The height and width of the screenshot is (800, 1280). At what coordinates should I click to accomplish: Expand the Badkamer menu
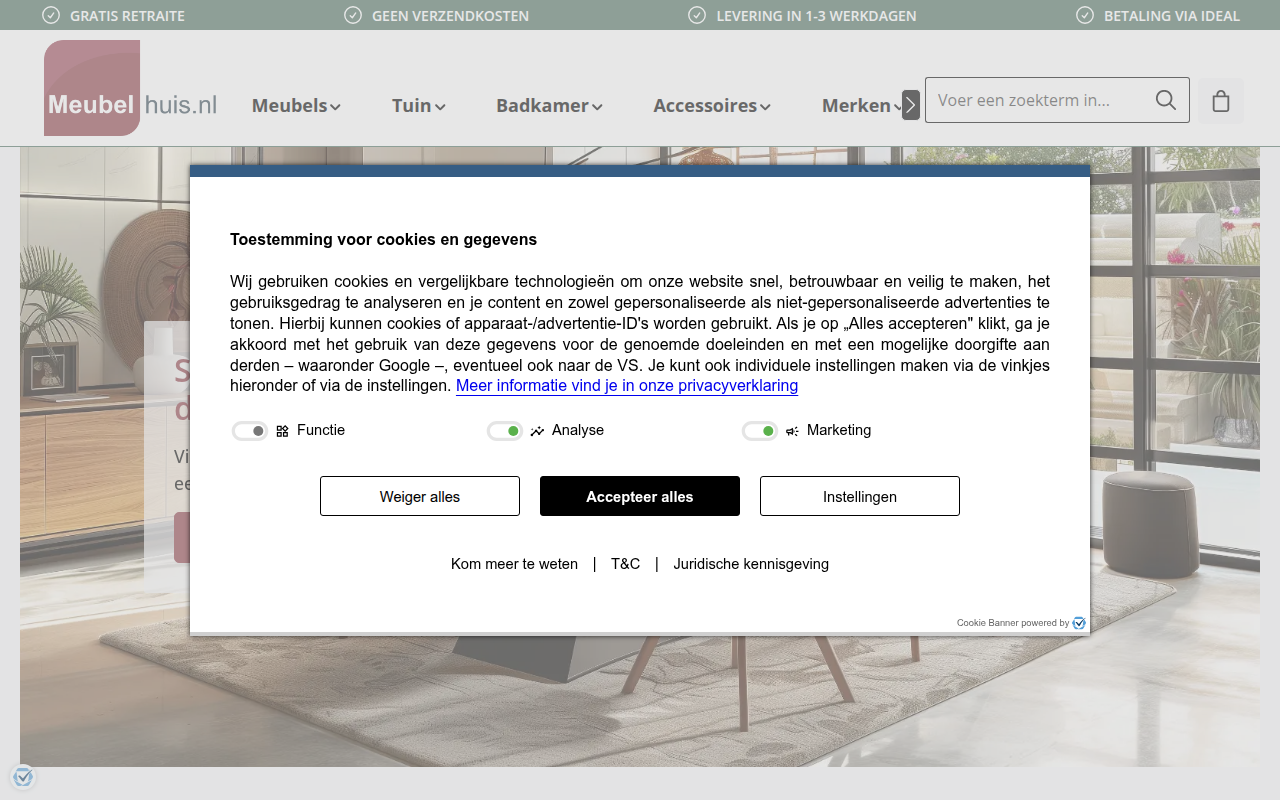[549, 105]
